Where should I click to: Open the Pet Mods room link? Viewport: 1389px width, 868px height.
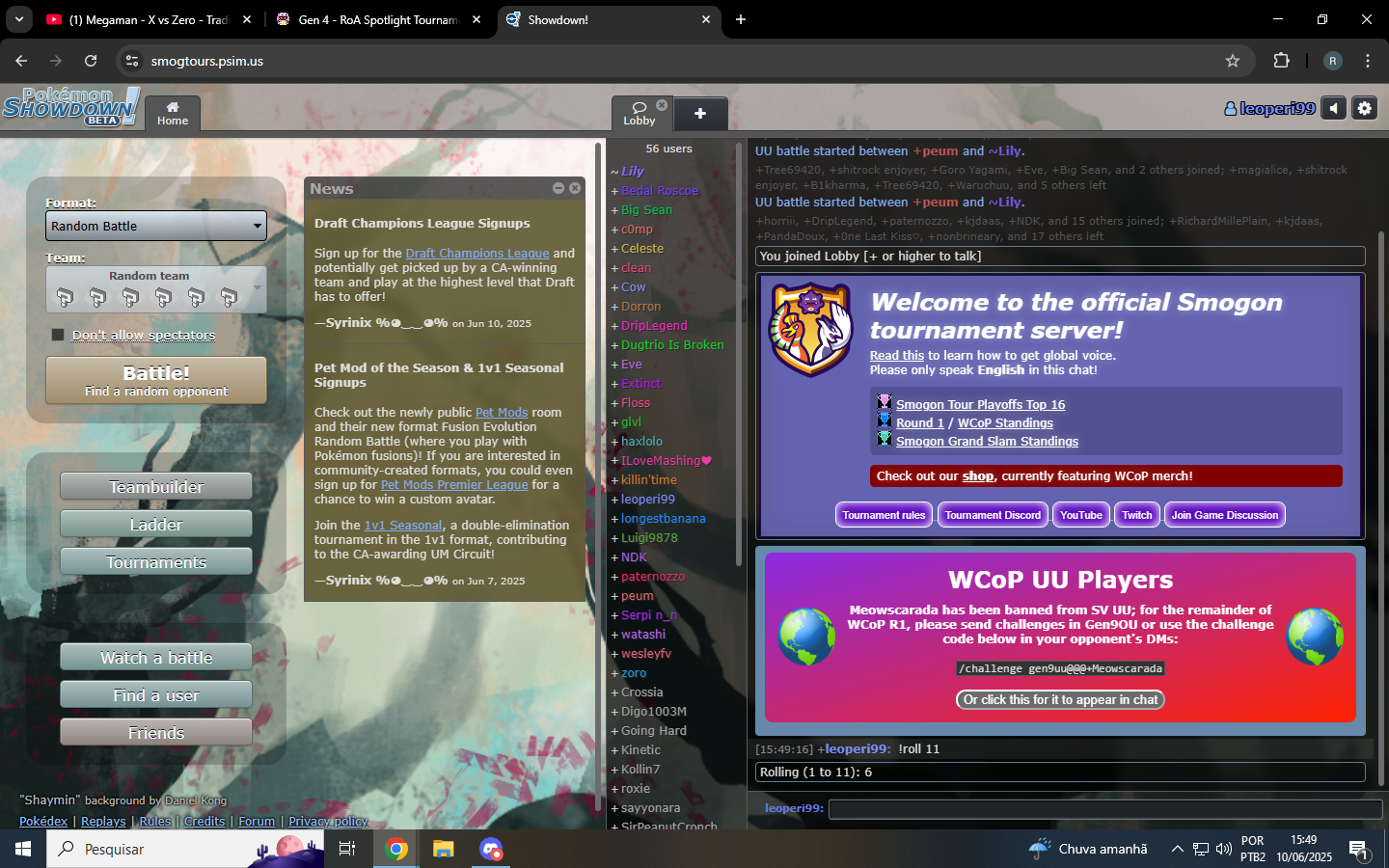coord(502,412)
